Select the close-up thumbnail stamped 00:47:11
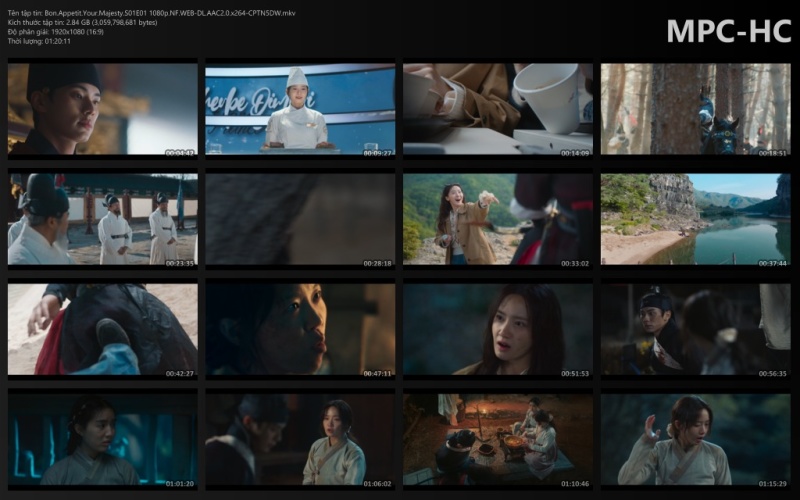Image resolution: width=800 pixels, height=500 pixels. (x=300, y=329)
